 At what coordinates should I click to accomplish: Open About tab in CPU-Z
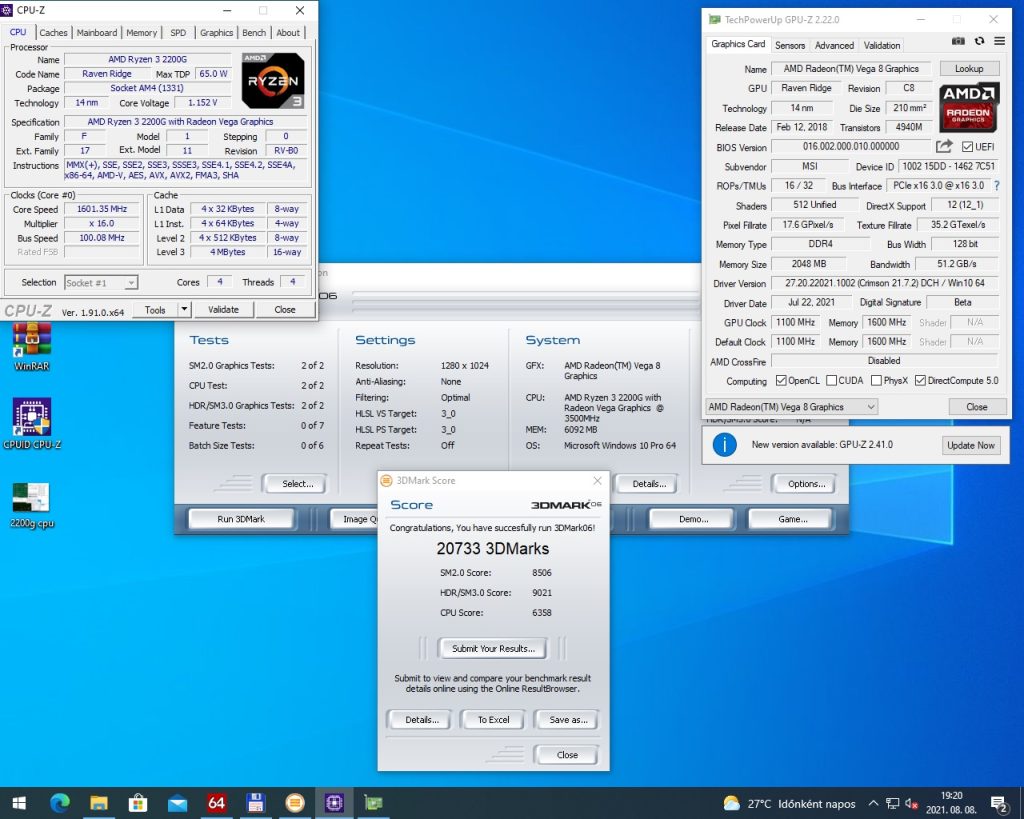pyautogui.click(x=288, y=33)
